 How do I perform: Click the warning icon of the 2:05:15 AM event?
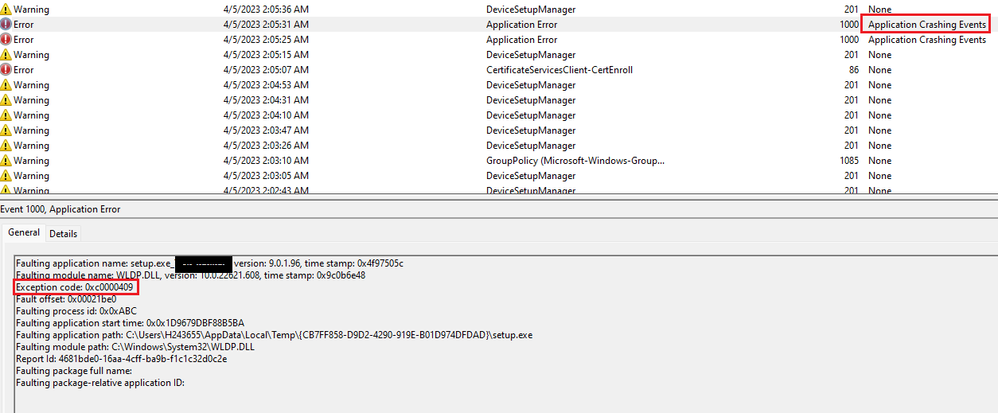[x=6, y=55]
